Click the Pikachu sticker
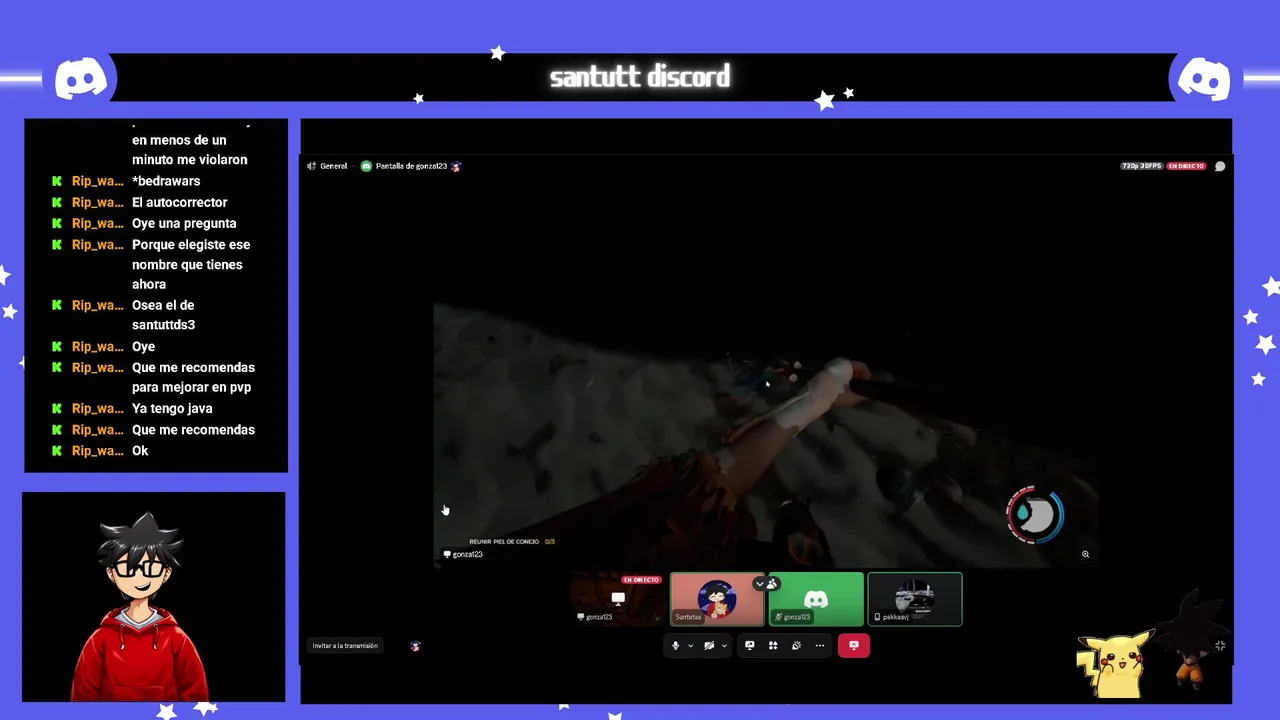Image resolution: width=1280 pixels, height=720 pixels. point(1113,663)
